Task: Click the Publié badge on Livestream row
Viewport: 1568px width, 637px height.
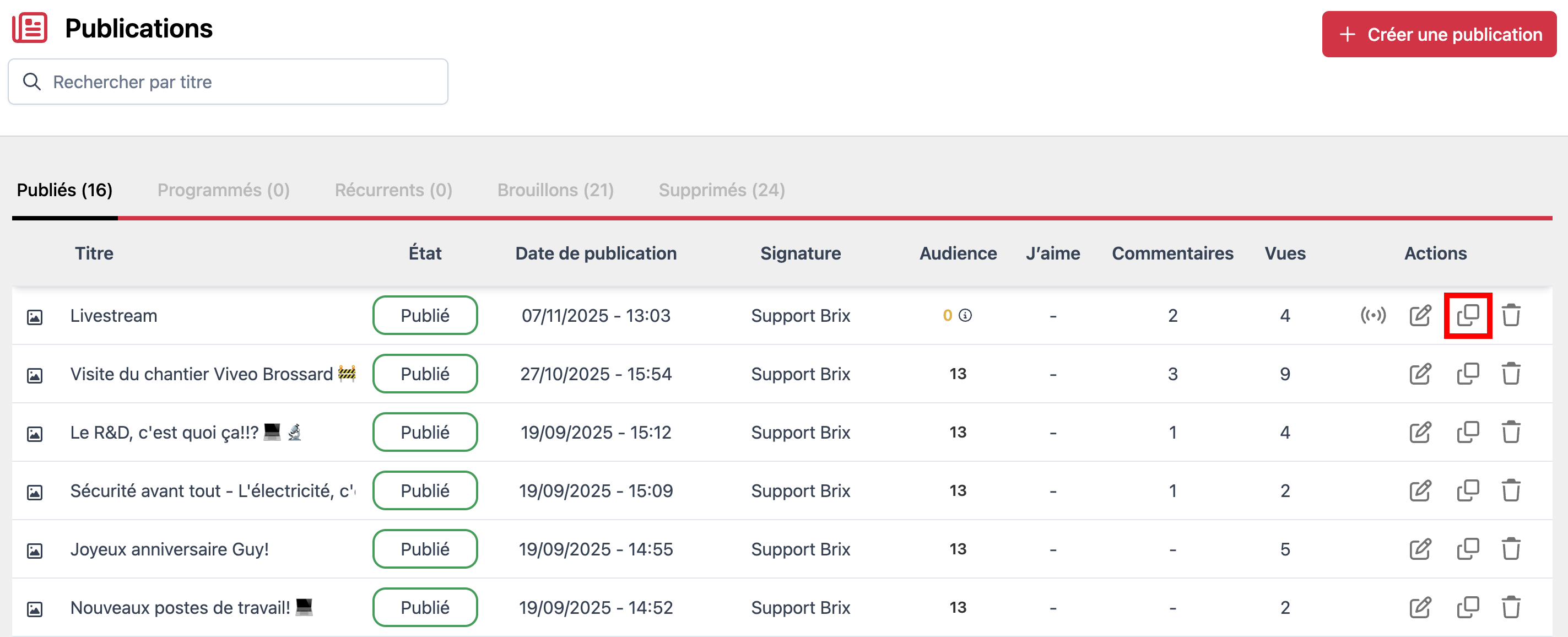Action: point(425,315)
